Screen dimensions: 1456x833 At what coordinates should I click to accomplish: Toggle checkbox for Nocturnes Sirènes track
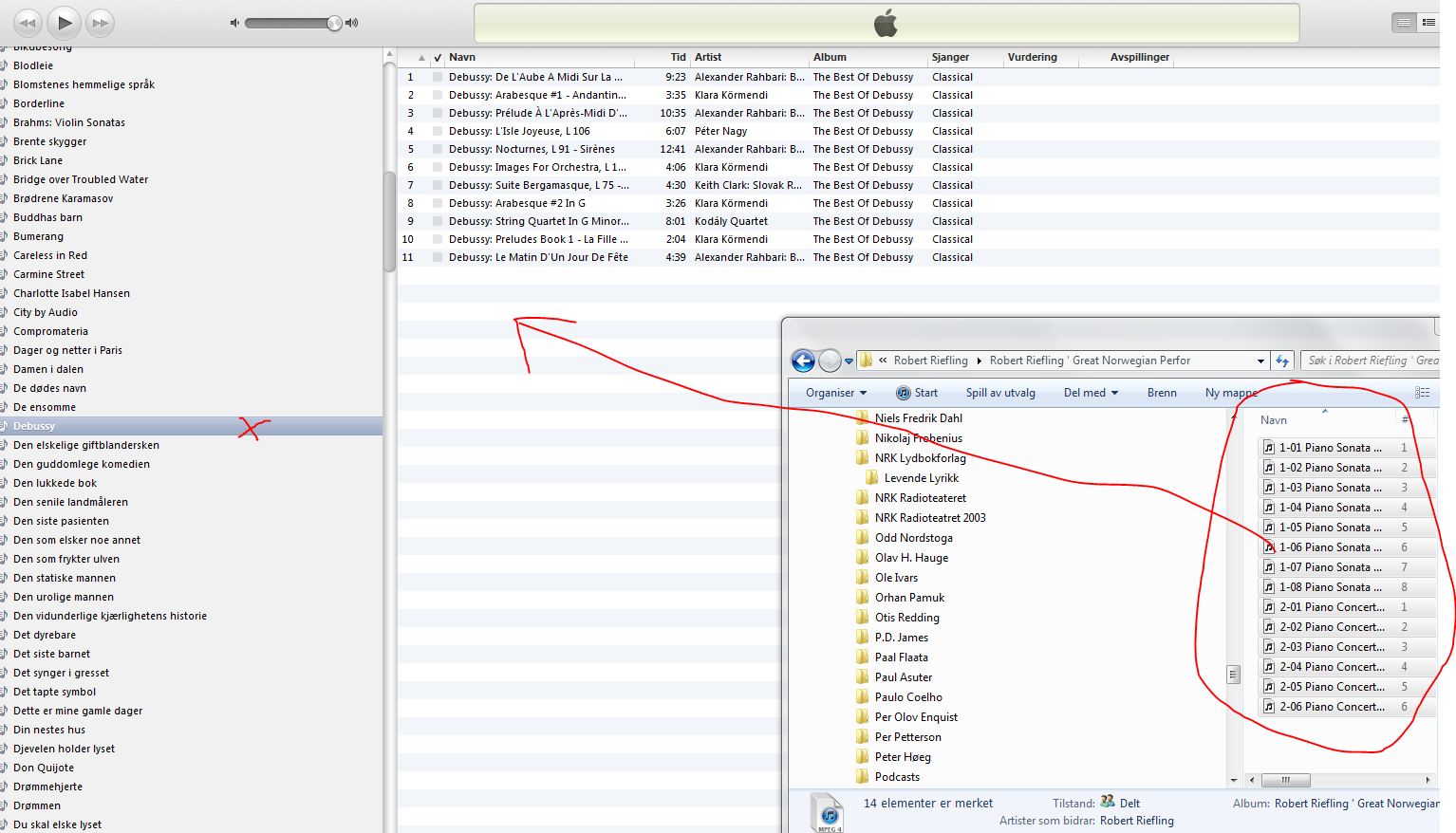click(438, 150)
